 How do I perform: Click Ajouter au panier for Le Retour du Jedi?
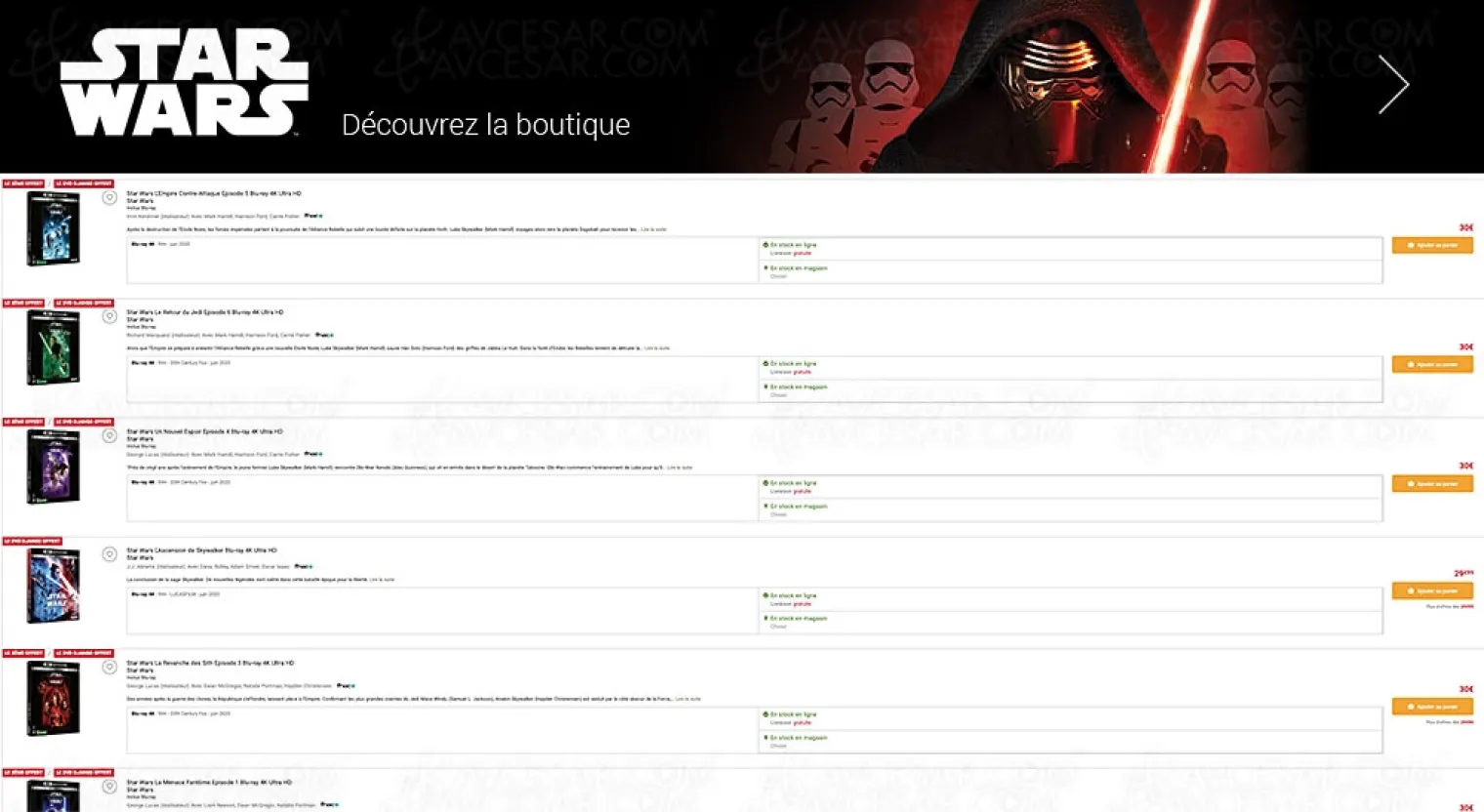click(1432, 364)
